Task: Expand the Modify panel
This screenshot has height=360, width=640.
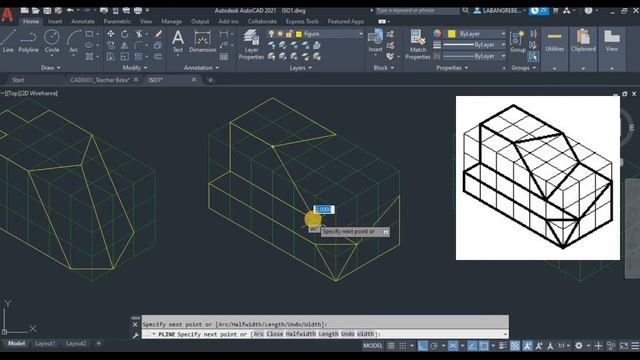Action: click(x=135, y=68)
